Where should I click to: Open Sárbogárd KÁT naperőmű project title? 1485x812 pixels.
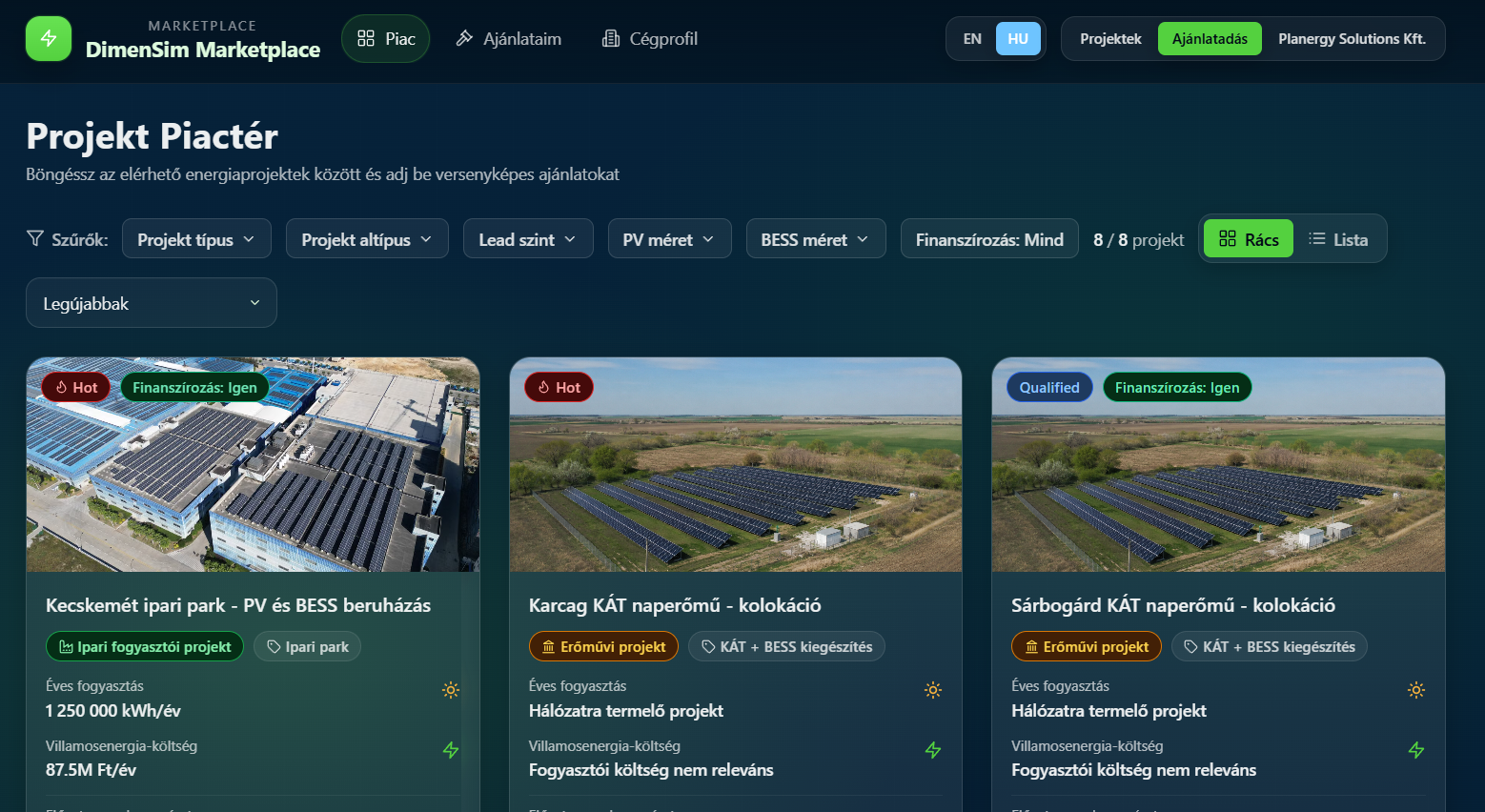point(1173,605)
